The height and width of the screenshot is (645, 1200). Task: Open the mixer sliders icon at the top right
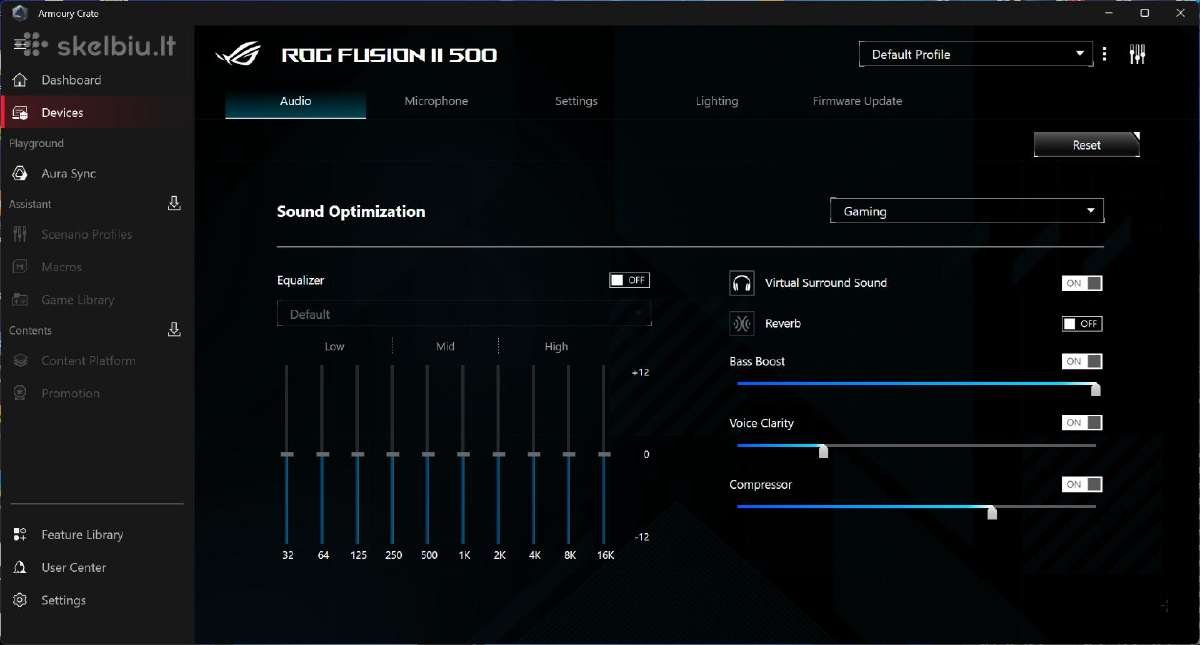[1137, 54]
